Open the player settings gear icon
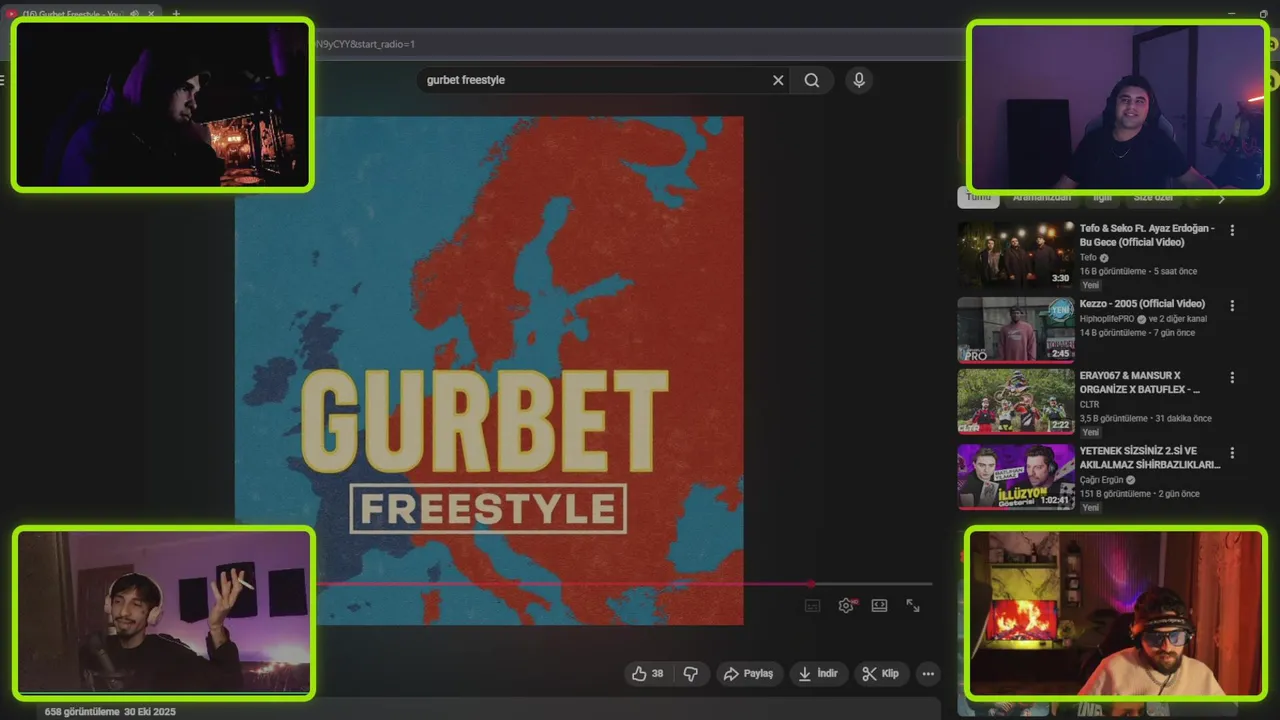Viewport: 1280px width, 720px height. click(846, 605)
